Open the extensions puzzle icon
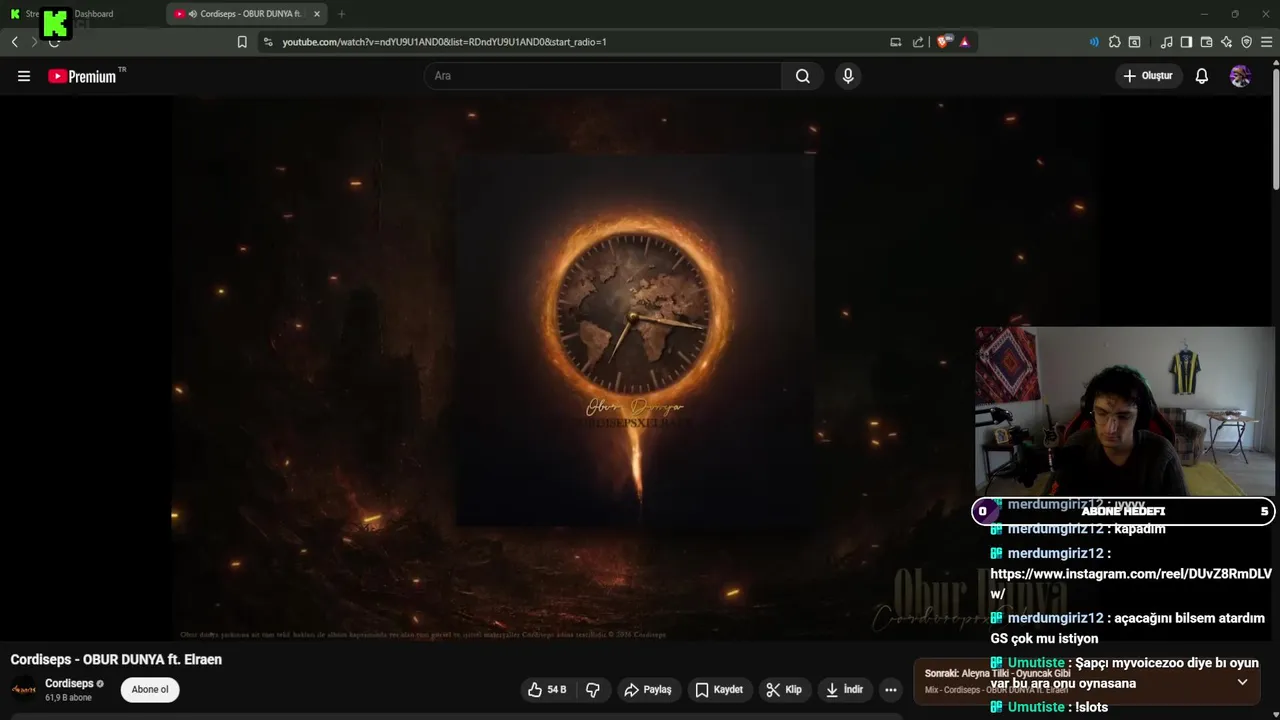This screenshot has width=1280, height=720. (x=1114, y=42)
